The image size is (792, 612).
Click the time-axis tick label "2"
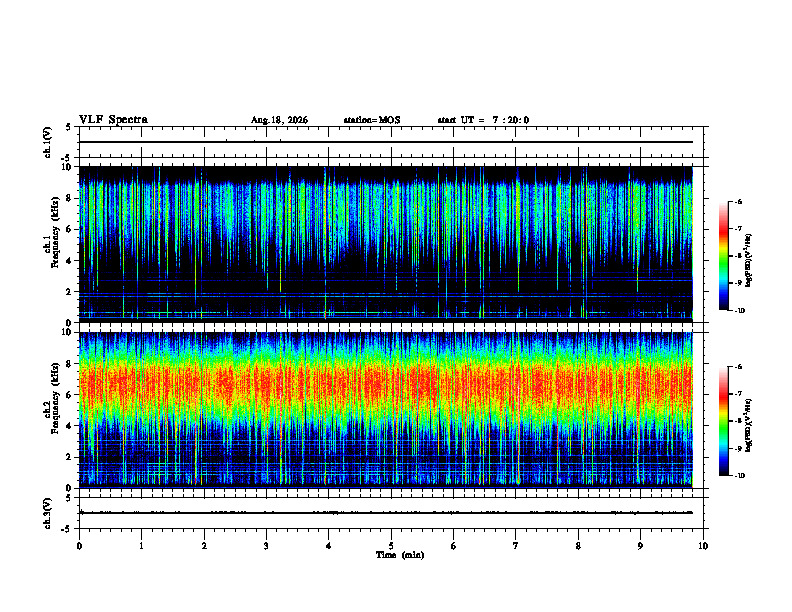tap(204, 546)
